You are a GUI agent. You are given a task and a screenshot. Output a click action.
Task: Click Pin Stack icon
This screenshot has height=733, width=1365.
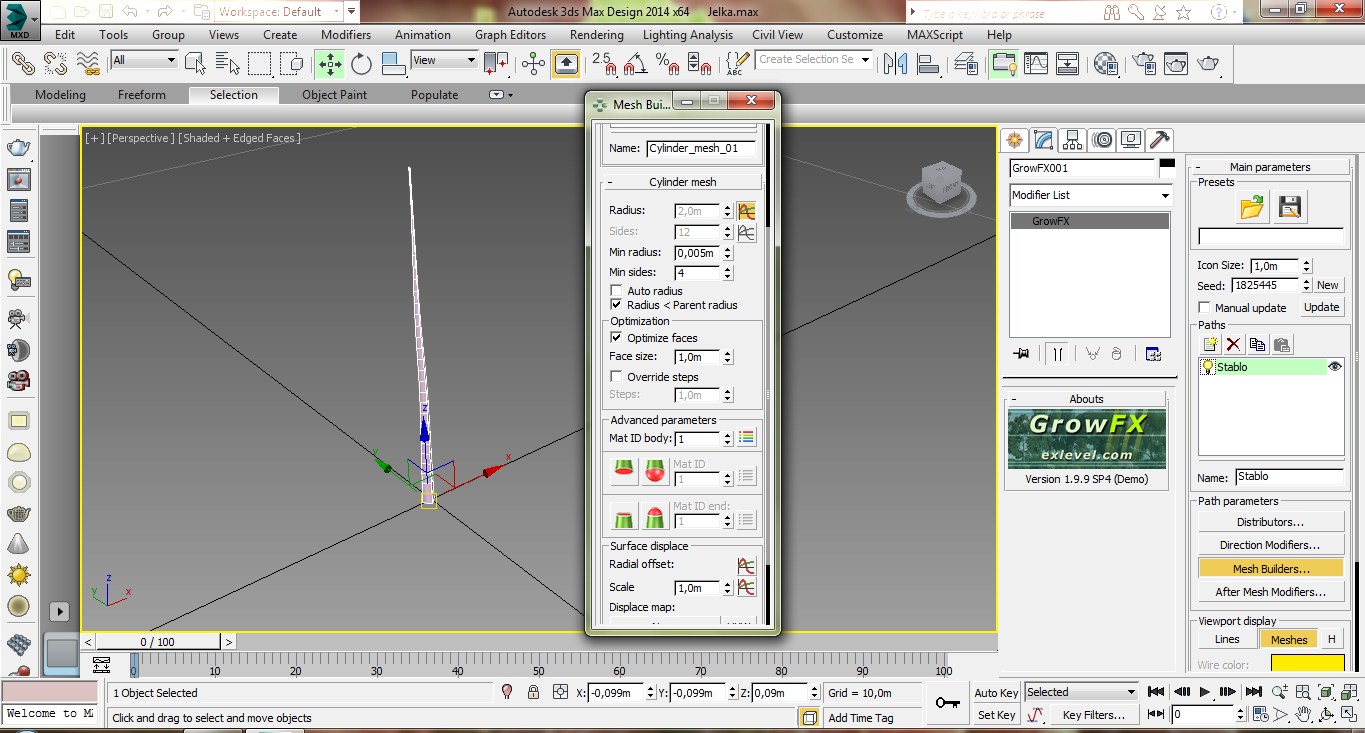[x=1021, y=354]
